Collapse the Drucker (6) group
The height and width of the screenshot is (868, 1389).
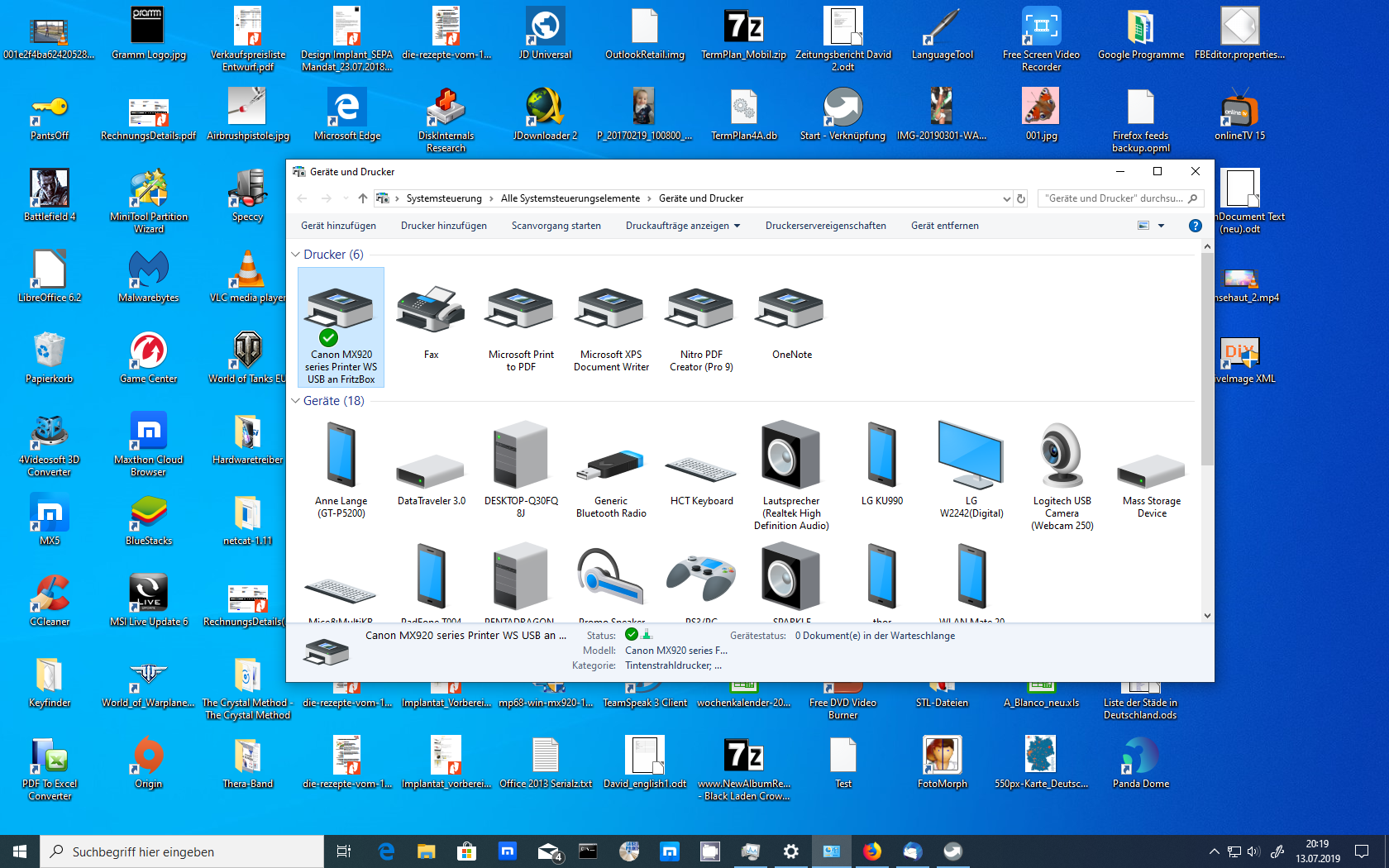[296, 255]
